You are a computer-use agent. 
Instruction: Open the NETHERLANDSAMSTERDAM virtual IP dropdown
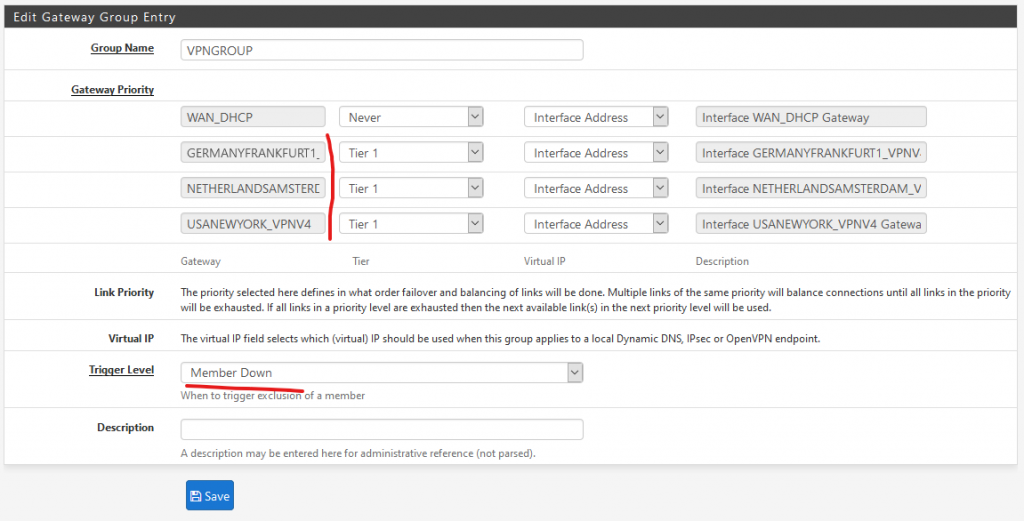coord(596,188)
